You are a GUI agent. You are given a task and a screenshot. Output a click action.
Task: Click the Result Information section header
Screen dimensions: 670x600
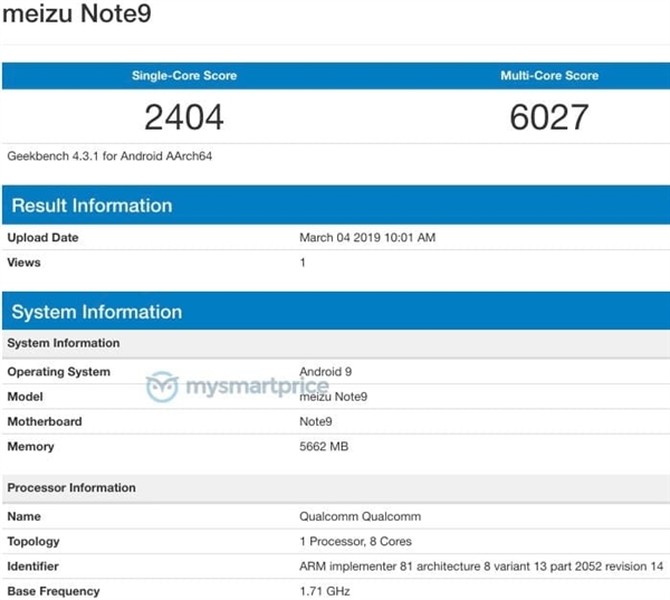[92, 206]
